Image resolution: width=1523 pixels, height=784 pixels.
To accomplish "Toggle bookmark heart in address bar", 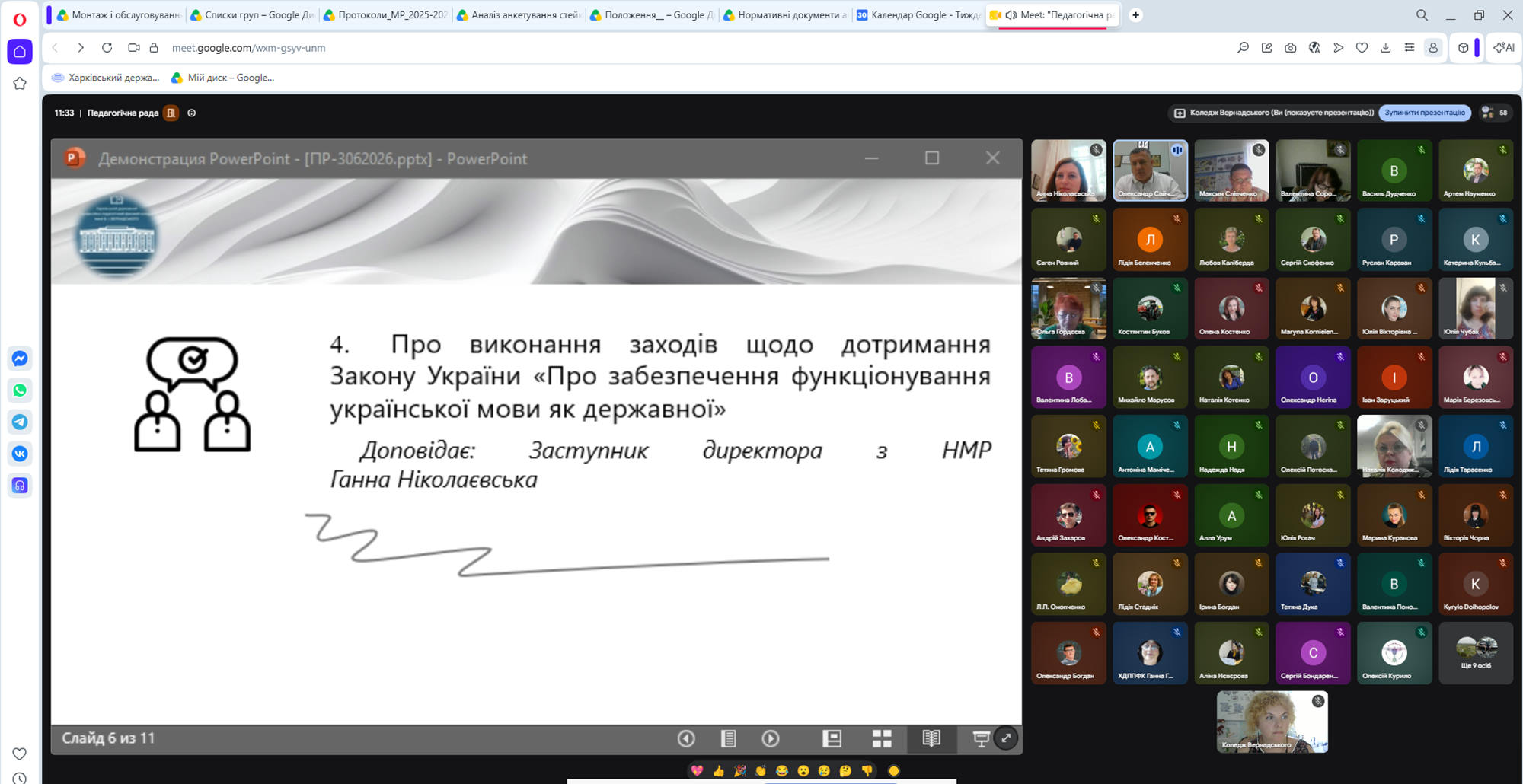I will [1362, 48].
